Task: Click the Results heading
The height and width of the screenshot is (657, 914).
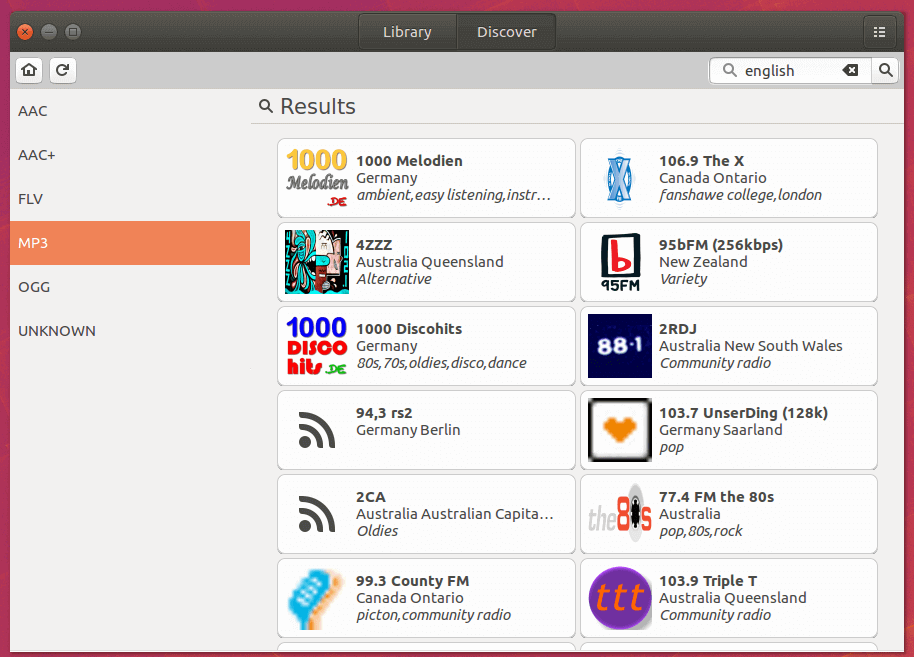Action: (x=318, y=107)
